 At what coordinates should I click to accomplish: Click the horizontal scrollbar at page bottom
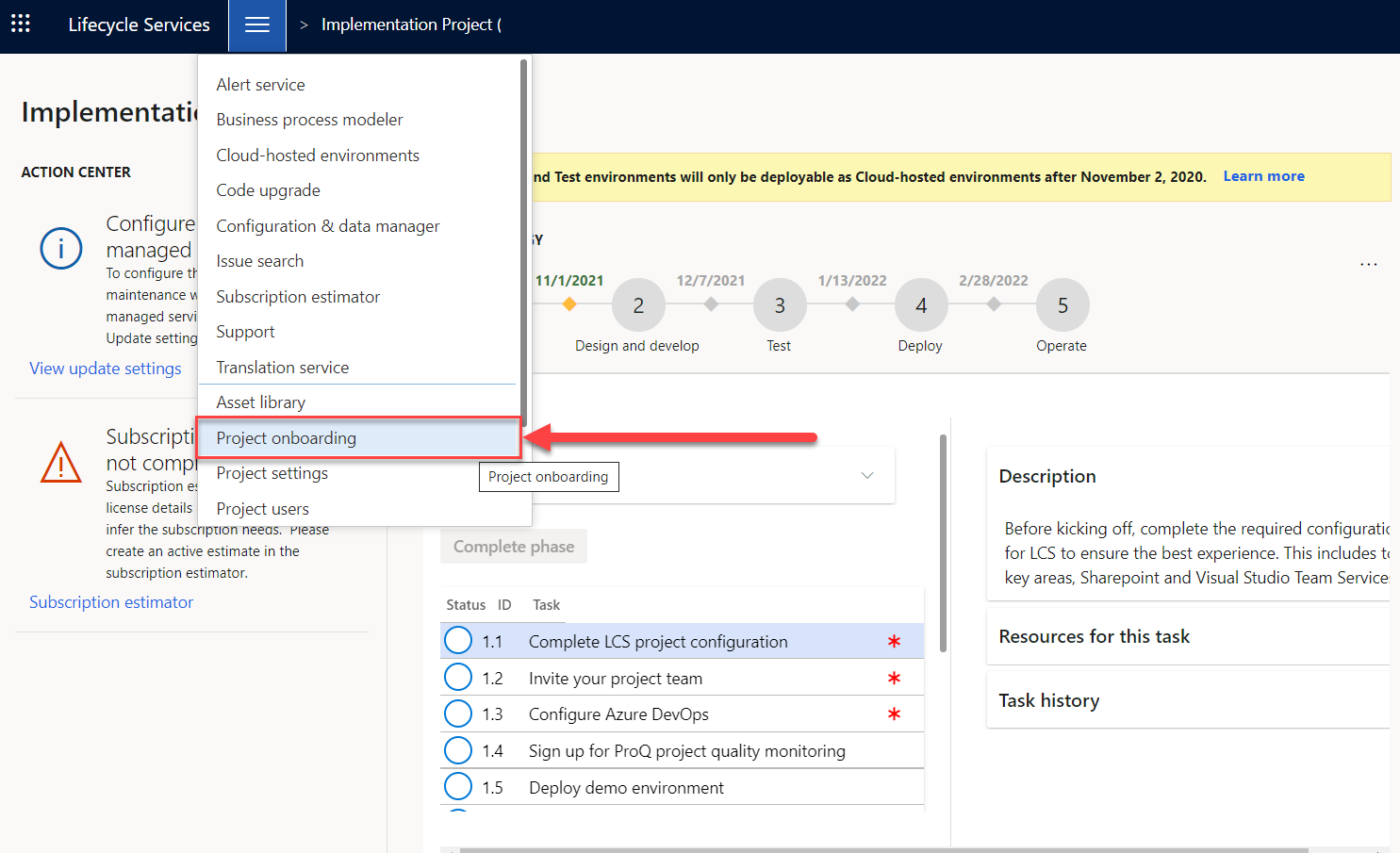(x=883, y=850)
